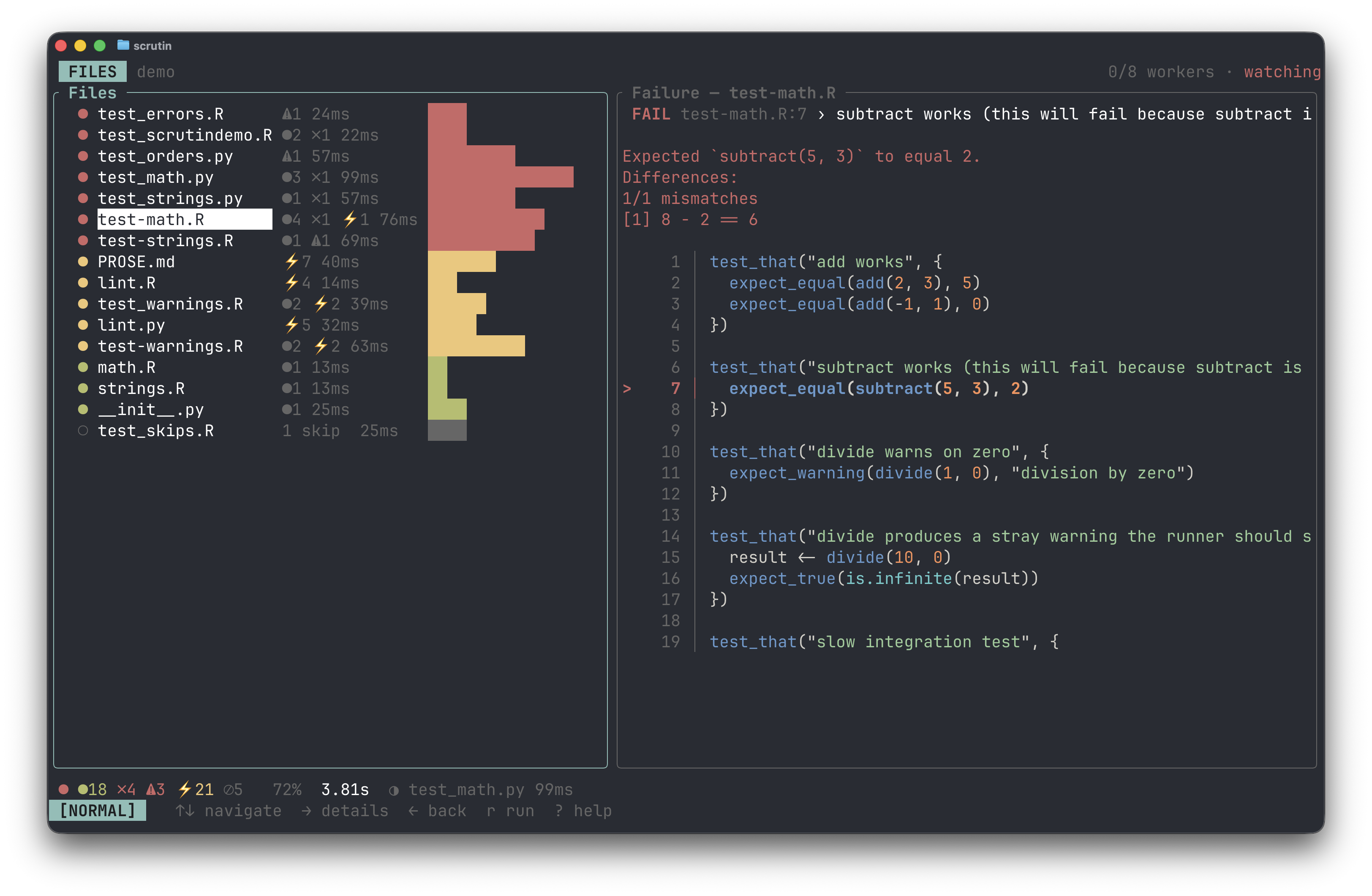This screenshot has width=1372, height=896.
Task: Select the FILES tab
Action: click(92, 71)
